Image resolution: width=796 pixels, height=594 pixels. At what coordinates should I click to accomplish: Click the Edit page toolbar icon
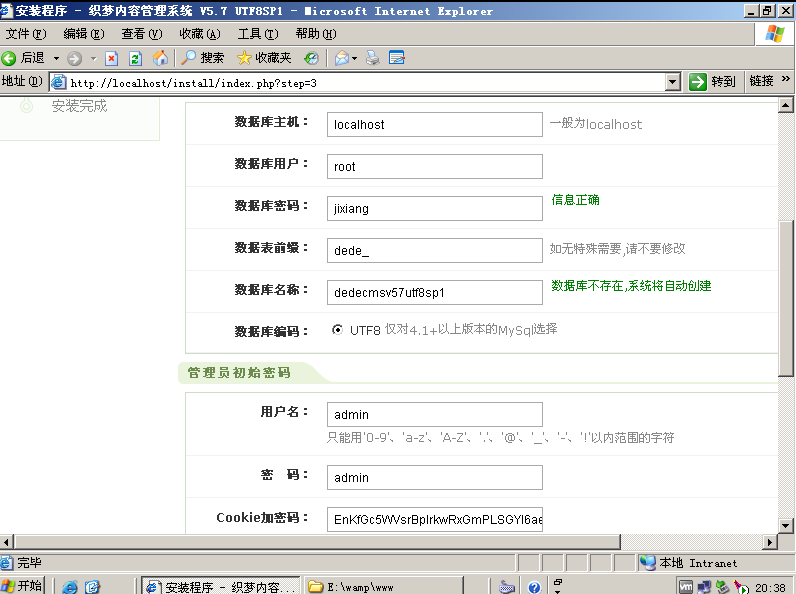pyautogui.click(x=396, y=58)
